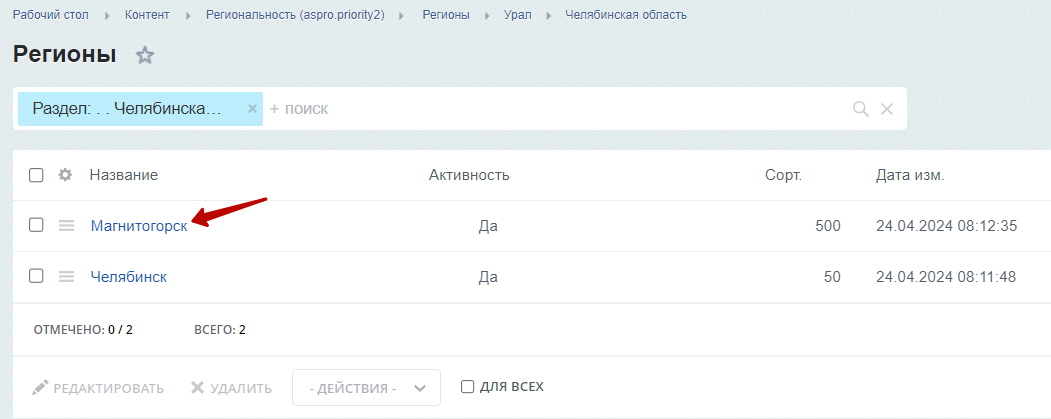Screen dimensions: 1051x419
Task: Open Челябинская область breadcrumb
Action: (626, 15)
